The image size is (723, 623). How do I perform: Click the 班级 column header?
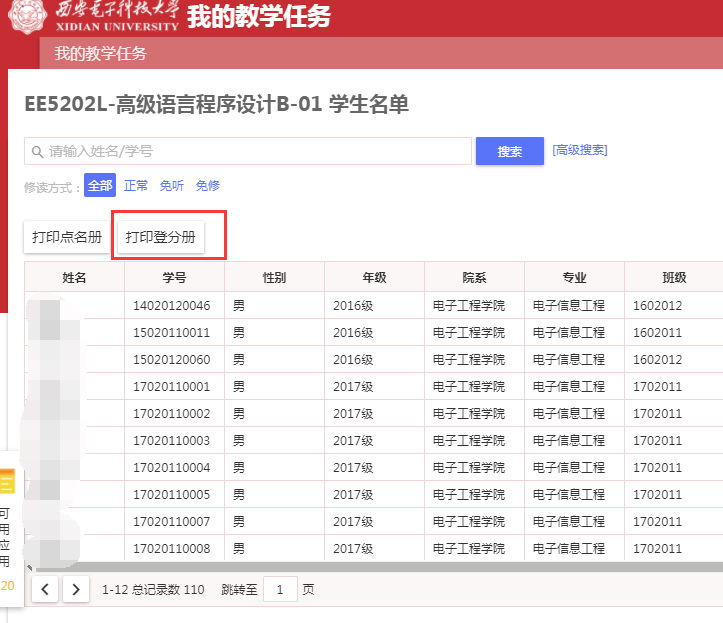click(x=672, y=277)
